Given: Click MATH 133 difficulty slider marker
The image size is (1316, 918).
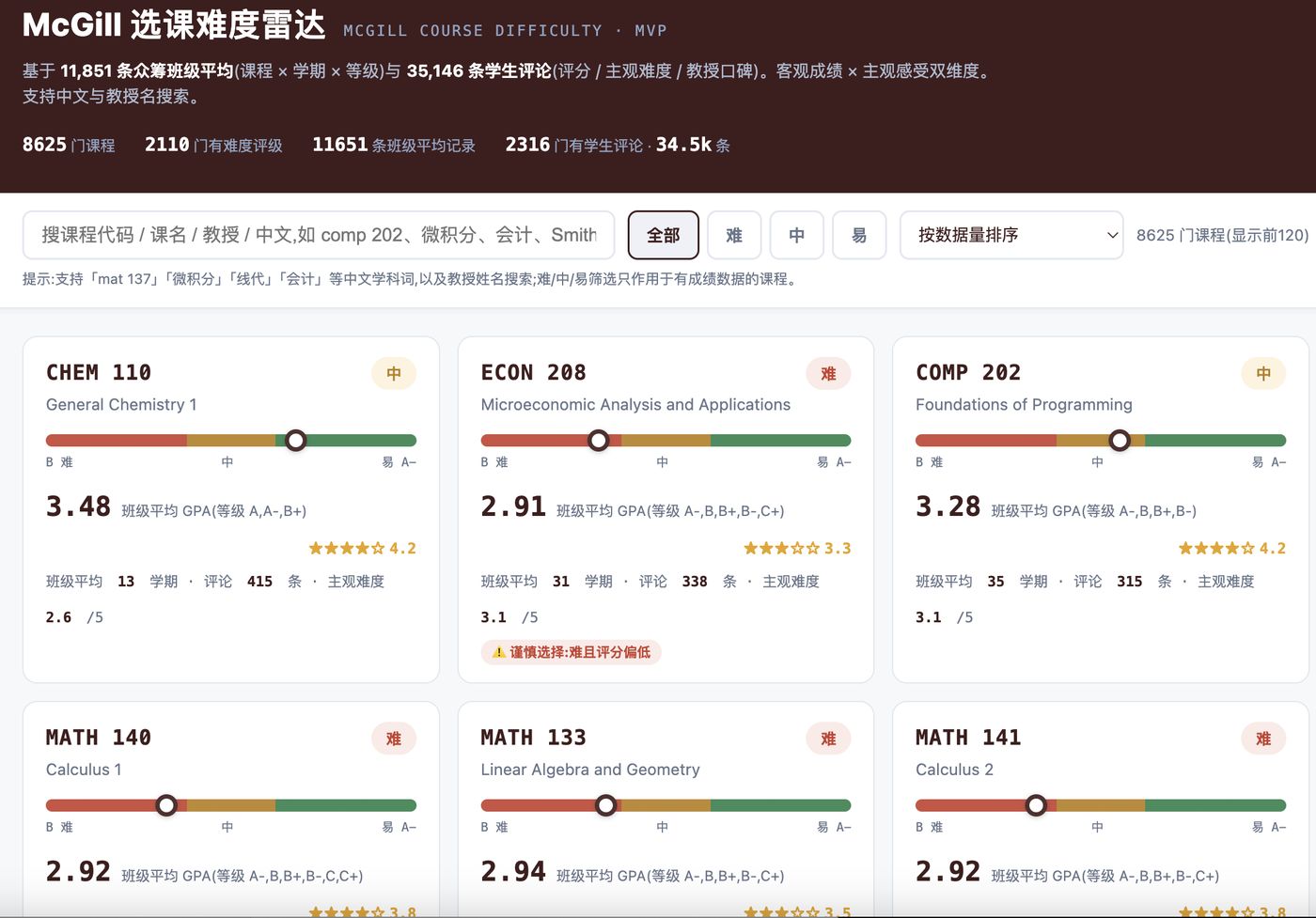Looking at the screenshot, I should point(606,805).
